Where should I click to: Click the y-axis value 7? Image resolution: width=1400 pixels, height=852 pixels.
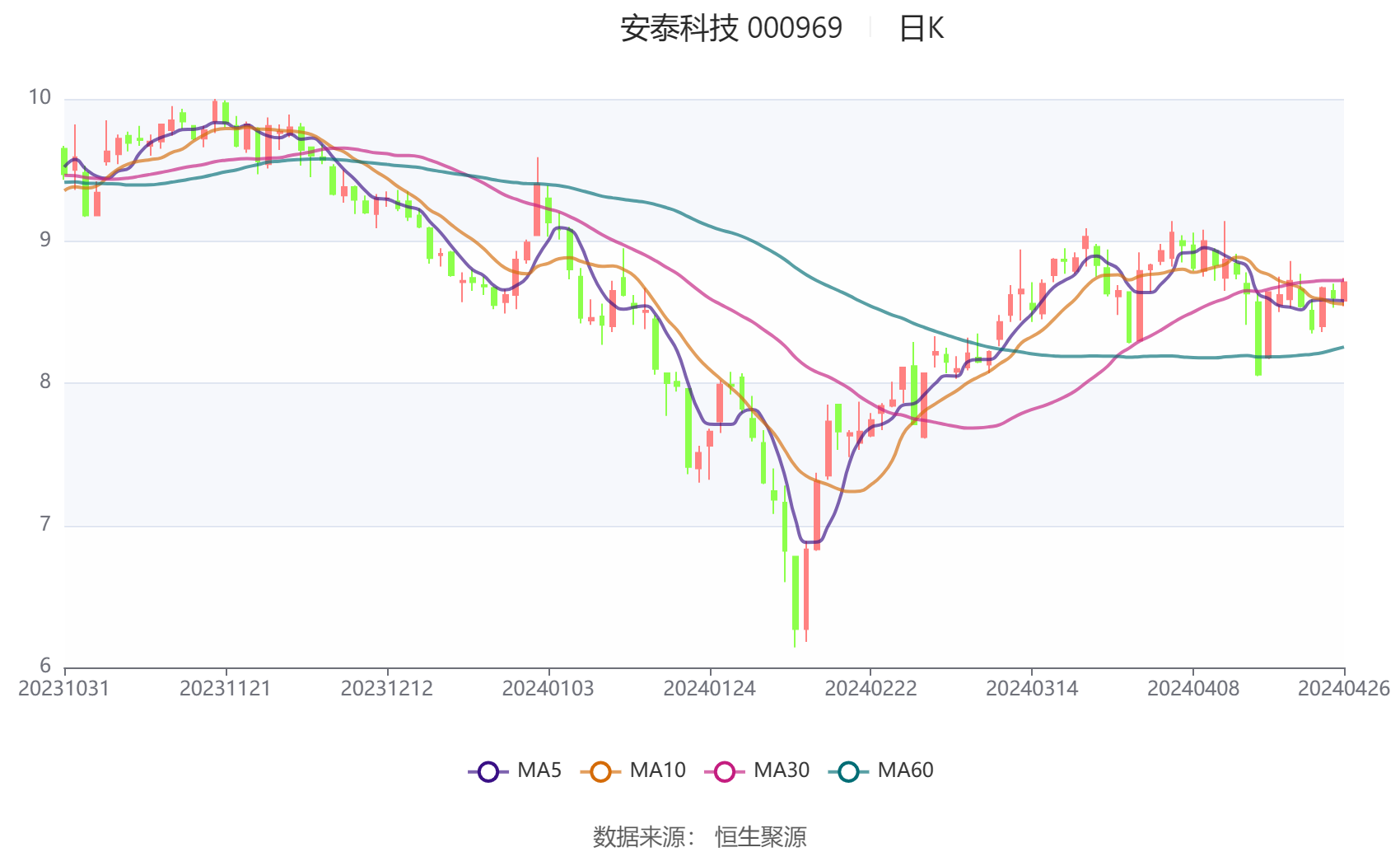[45, 525]
